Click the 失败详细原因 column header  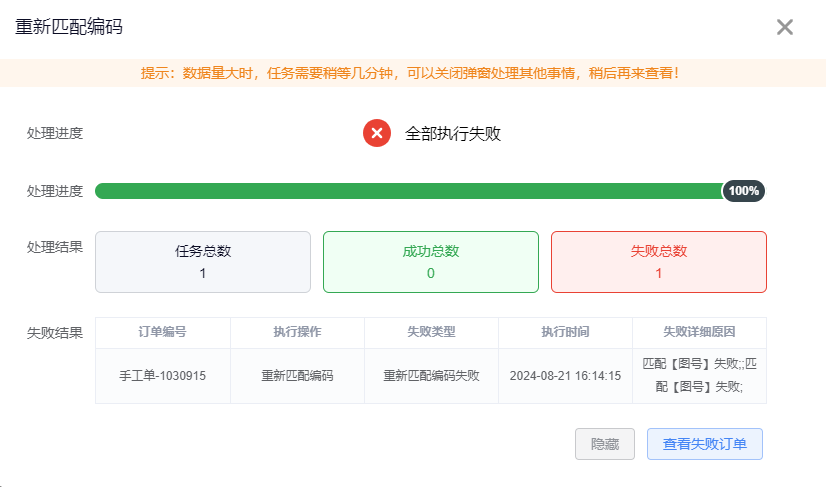coord(699,332)
